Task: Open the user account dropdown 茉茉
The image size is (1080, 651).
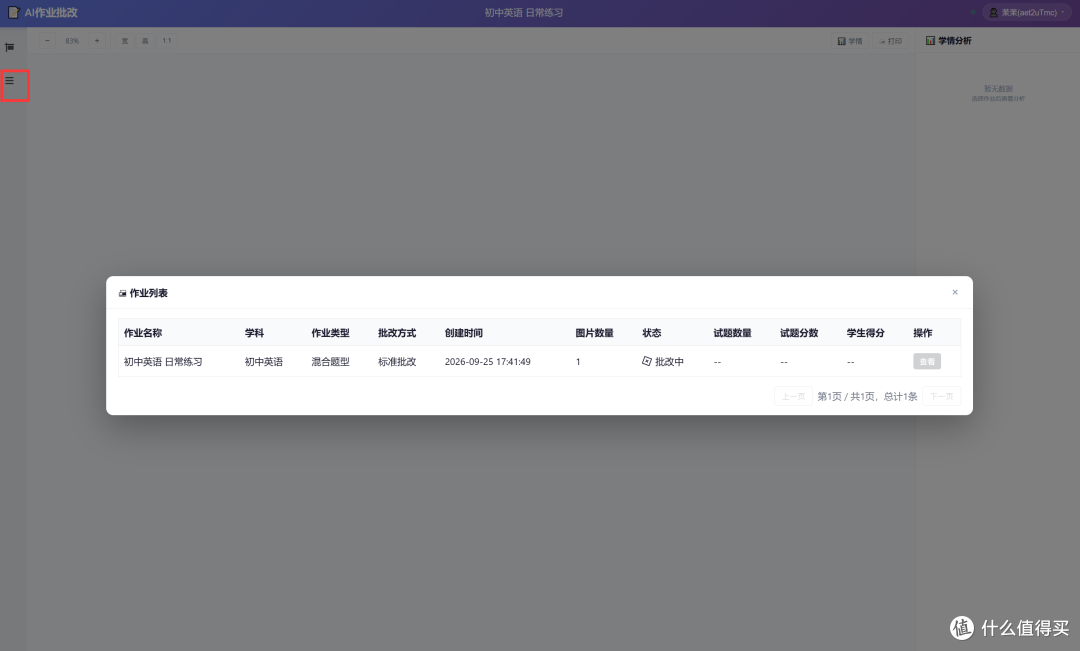Action: [x=1027, y=12]
